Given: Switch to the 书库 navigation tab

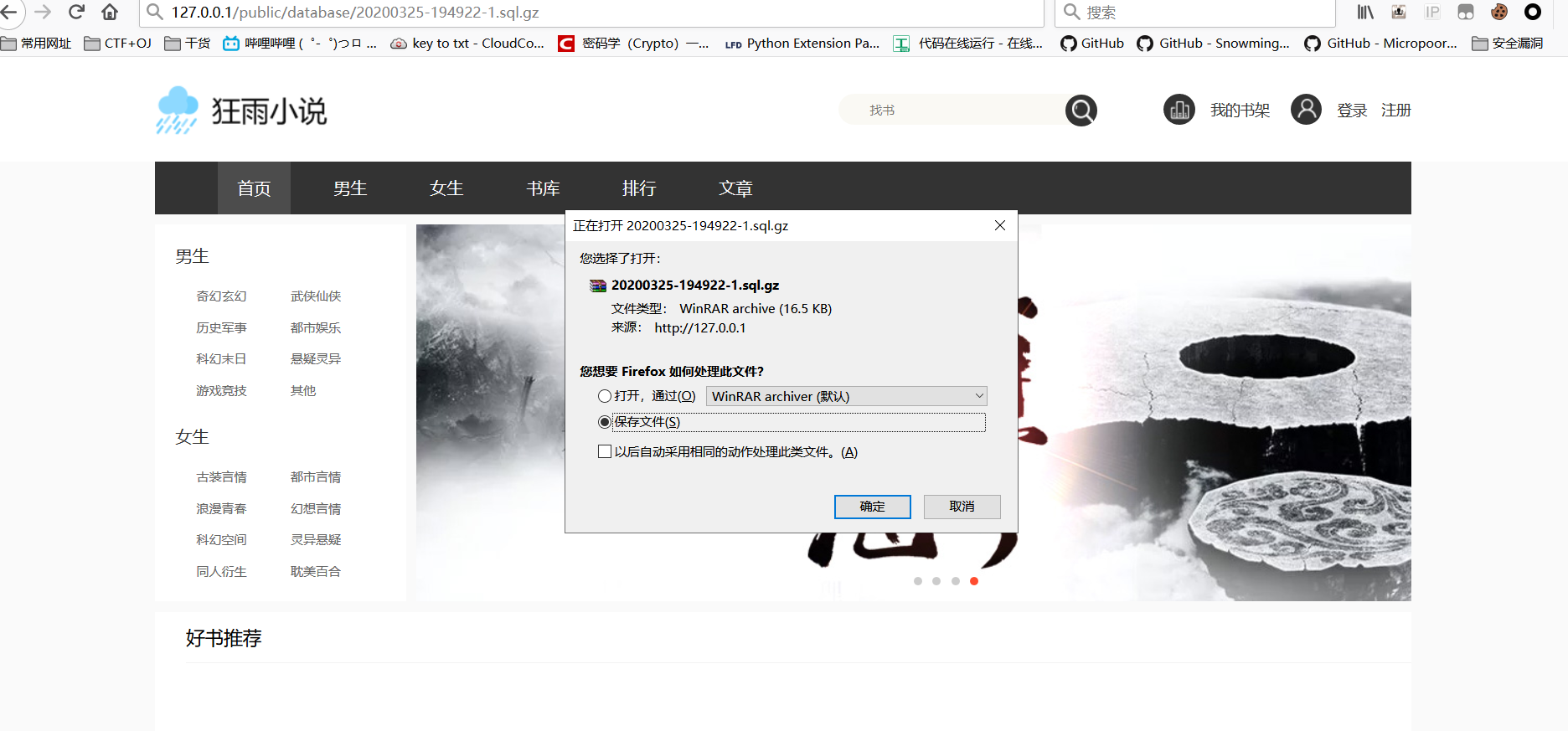Looking at the screenshot, I should (543, 188).
